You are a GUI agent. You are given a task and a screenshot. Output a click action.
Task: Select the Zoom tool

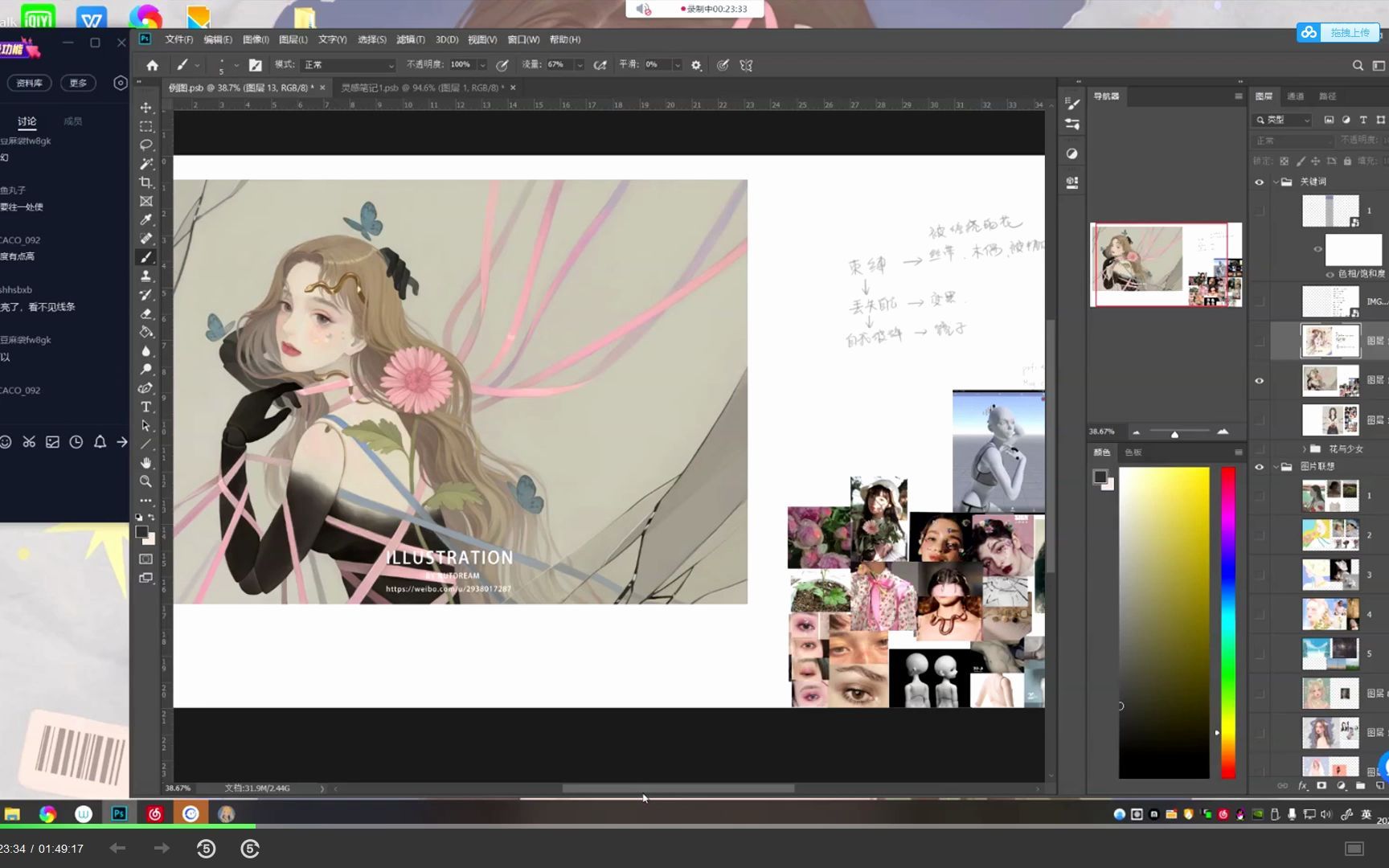[x=145, y=481]
